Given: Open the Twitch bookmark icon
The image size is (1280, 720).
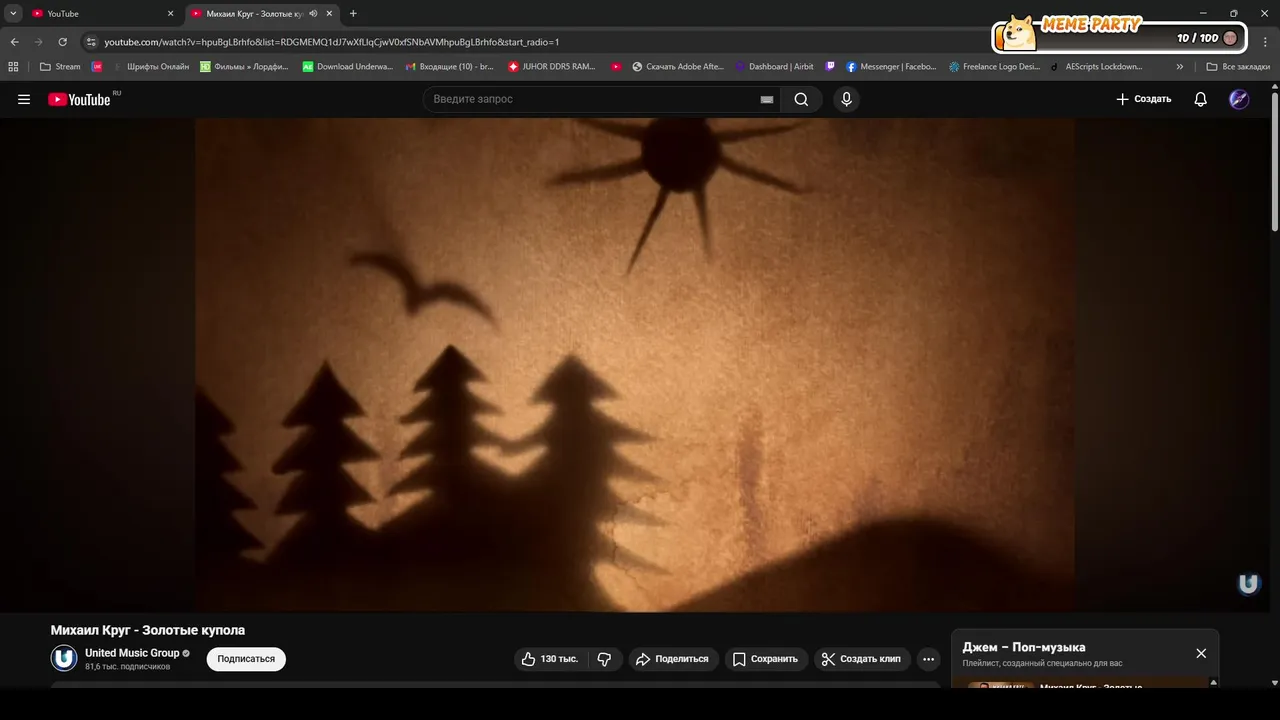Looking at the screenshot, I should click(x=830, y=67).
